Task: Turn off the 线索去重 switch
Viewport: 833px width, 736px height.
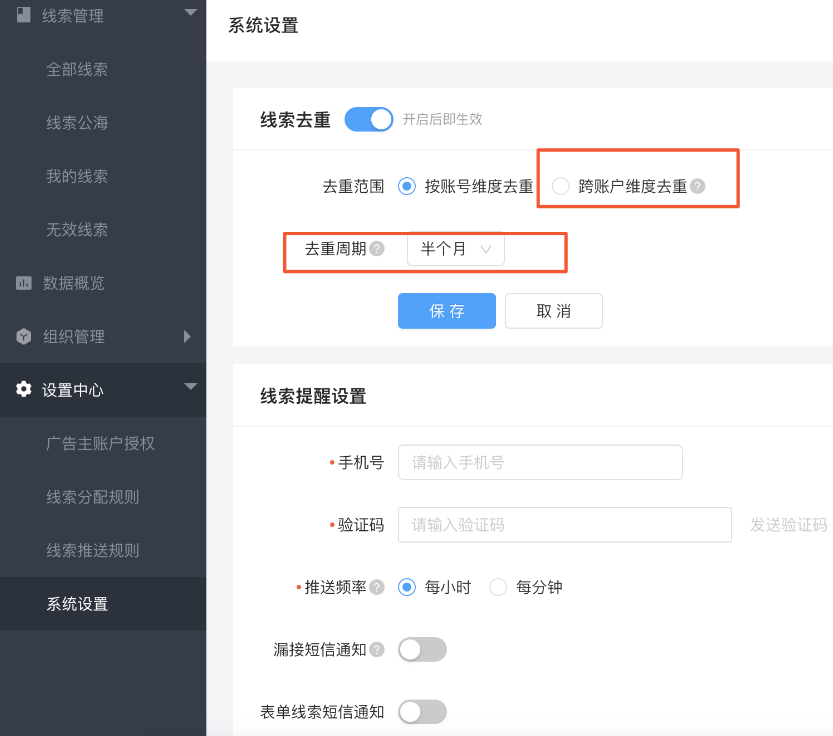Action: (369, 119)
